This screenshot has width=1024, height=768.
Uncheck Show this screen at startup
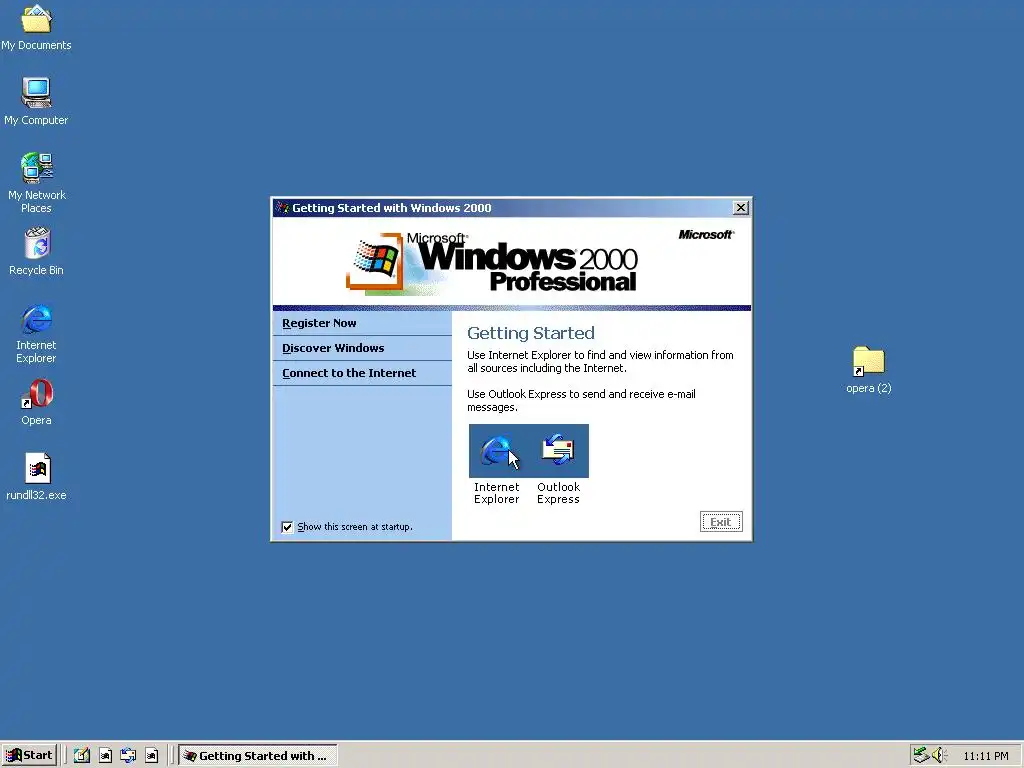(x=287, y=527)
